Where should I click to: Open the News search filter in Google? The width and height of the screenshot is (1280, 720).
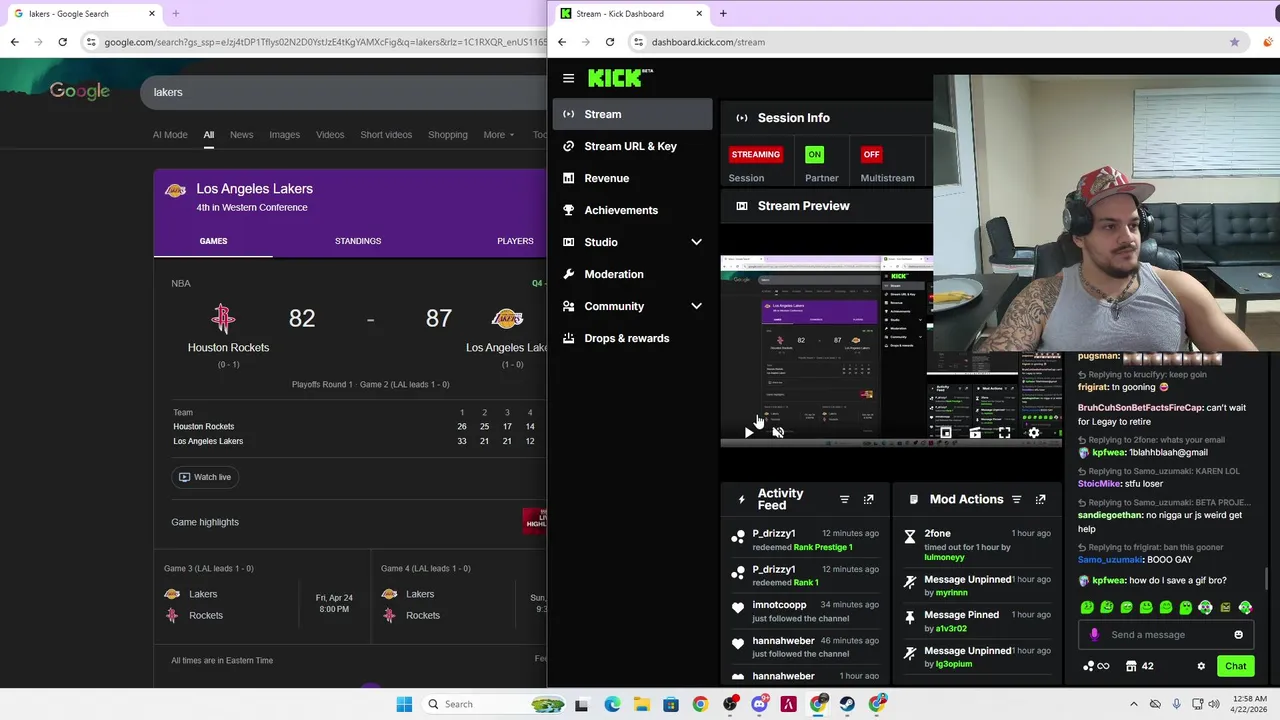tap(241, 135)
